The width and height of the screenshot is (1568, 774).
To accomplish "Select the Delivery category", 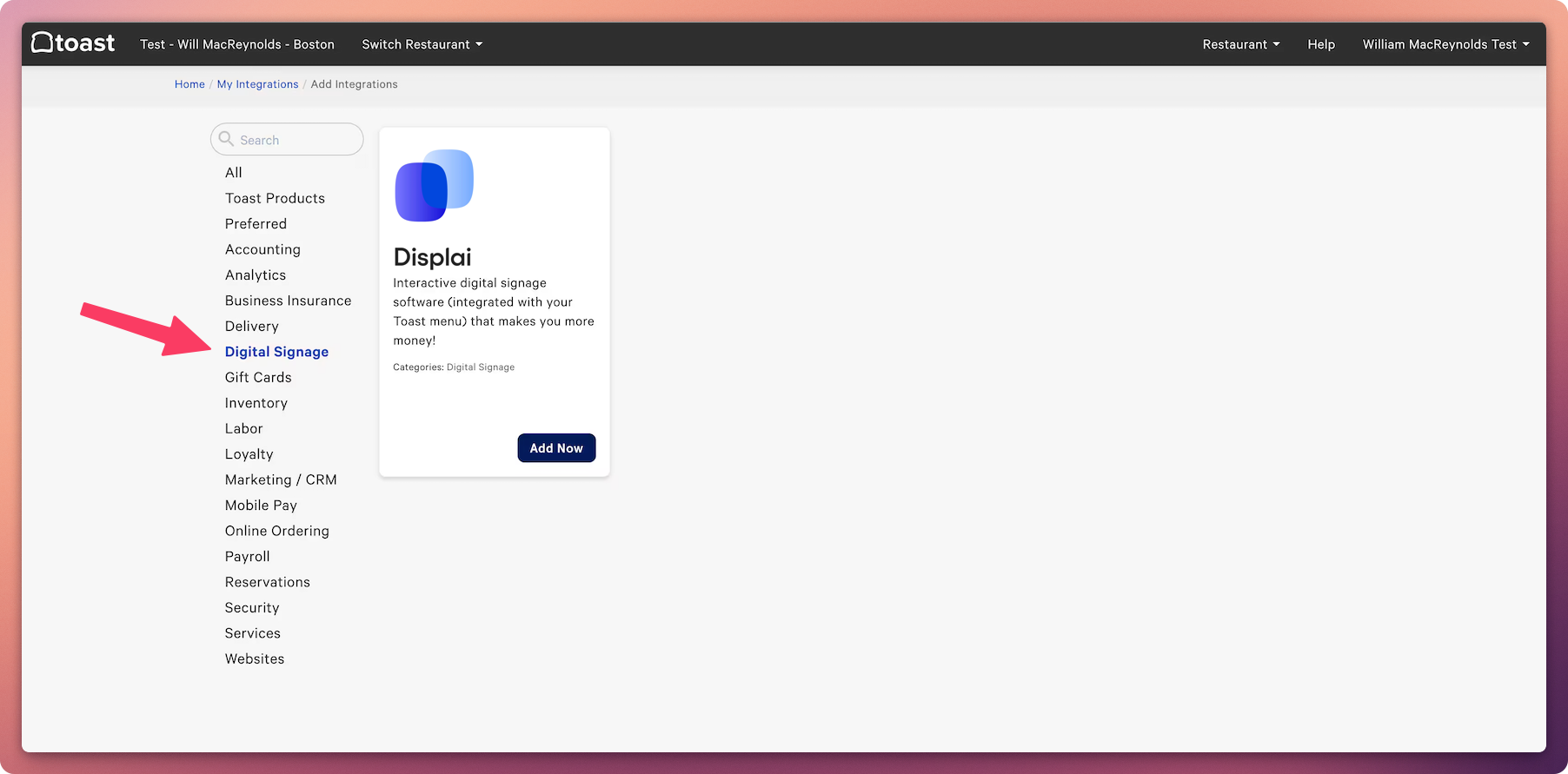I will click(252, 327).
